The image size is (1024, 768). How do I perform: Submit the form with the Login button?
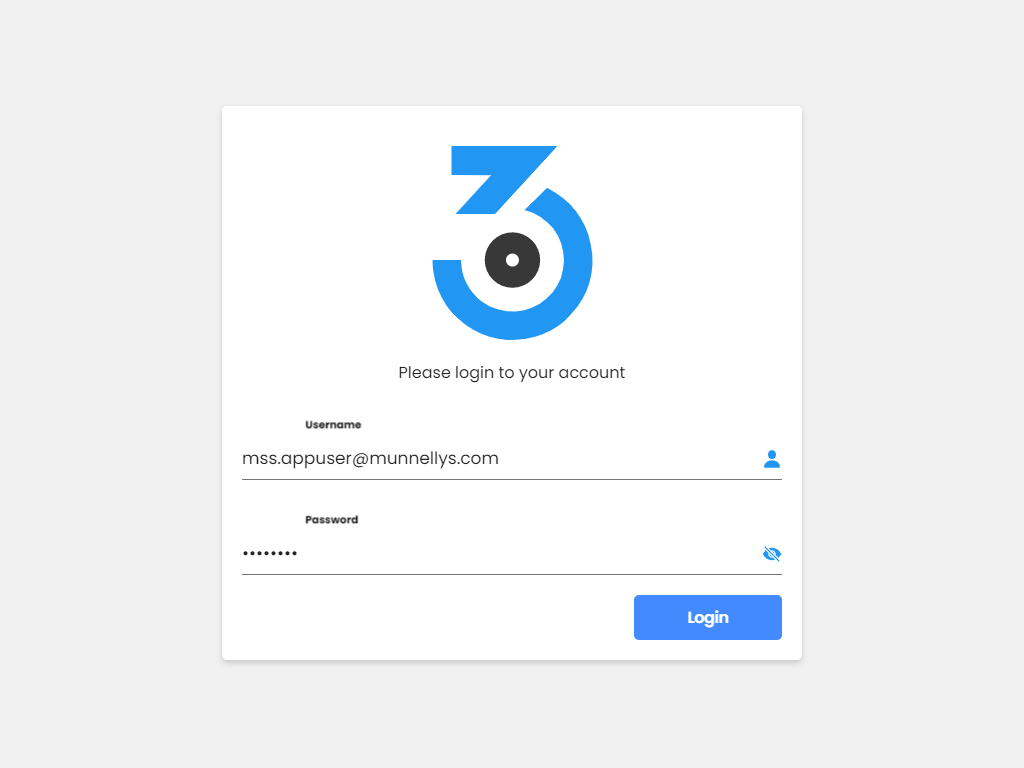(707, 617)
